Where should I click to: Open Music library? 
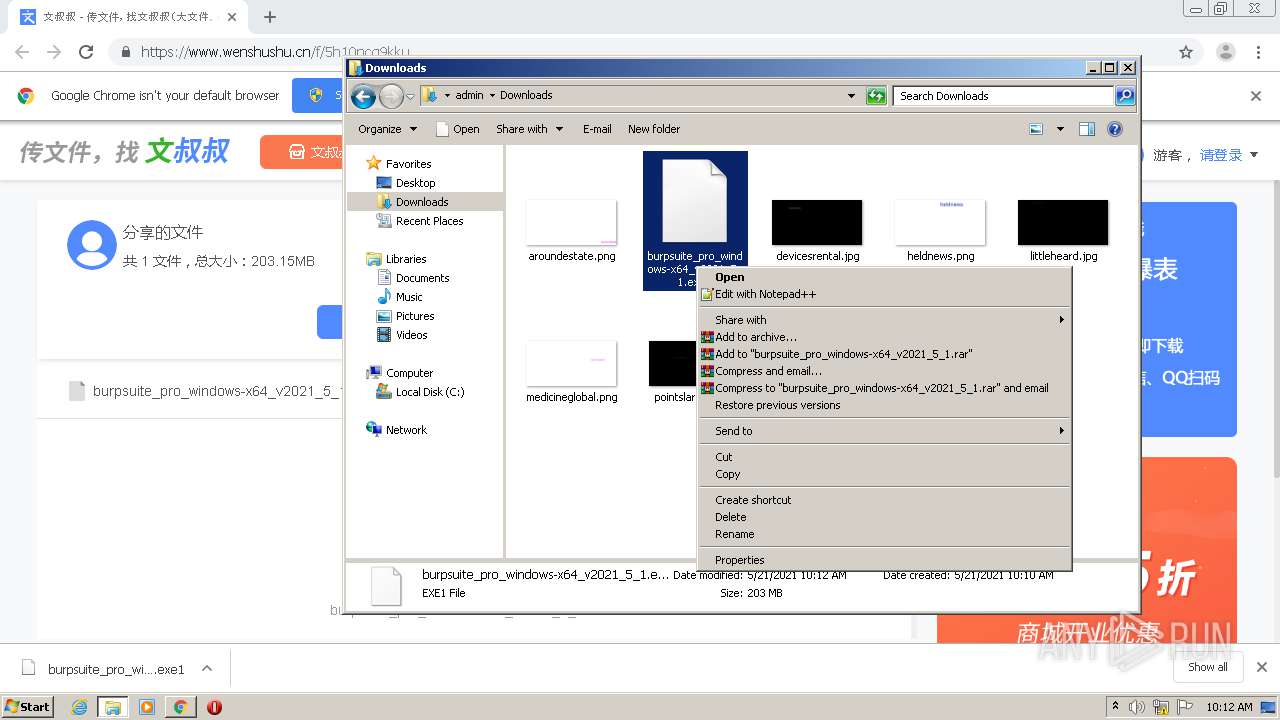[x=409, y=297]
